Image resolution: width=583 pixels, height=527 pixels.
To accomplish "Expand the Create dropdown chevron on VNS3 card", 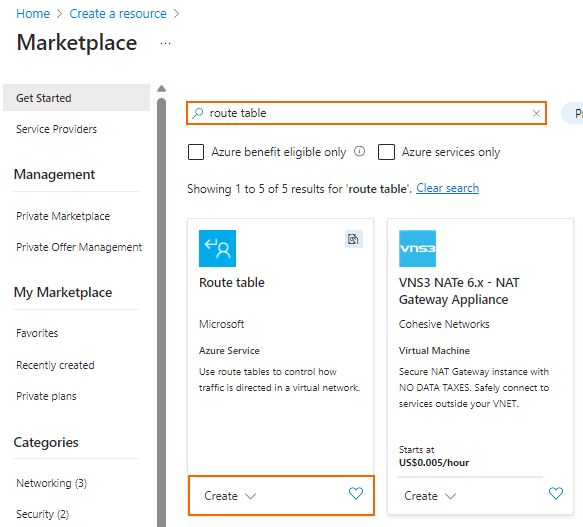I will (450, 496).
